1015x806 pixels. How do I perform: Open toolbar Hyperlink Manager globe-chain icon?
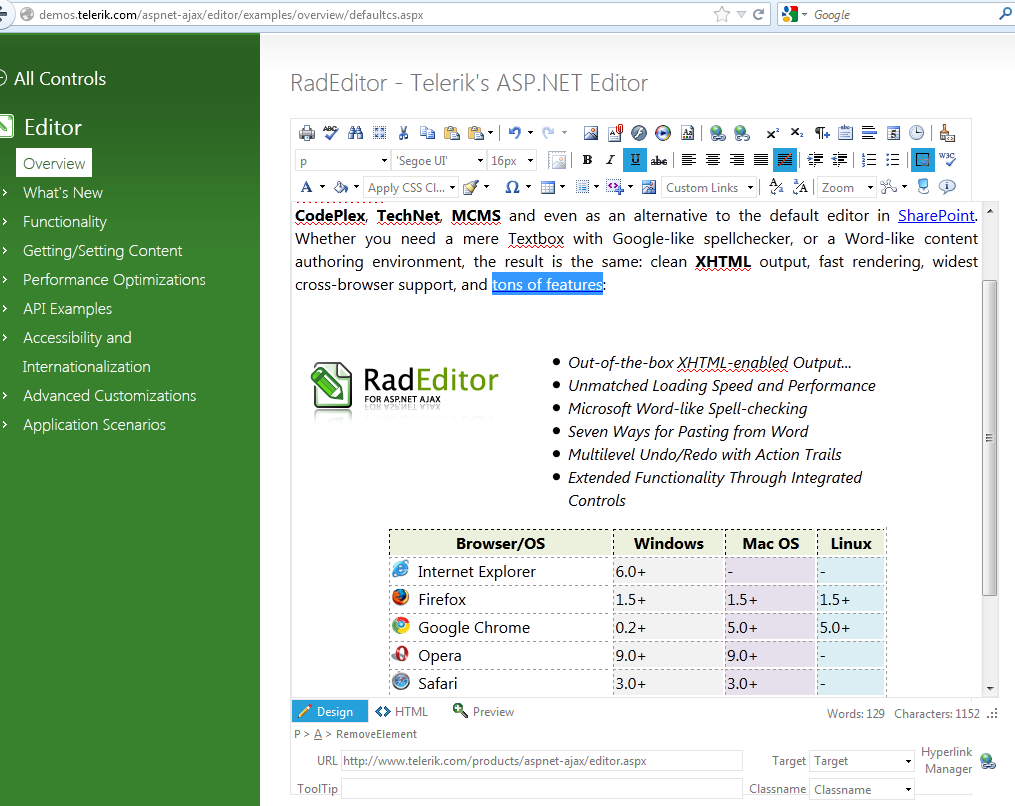717,133
